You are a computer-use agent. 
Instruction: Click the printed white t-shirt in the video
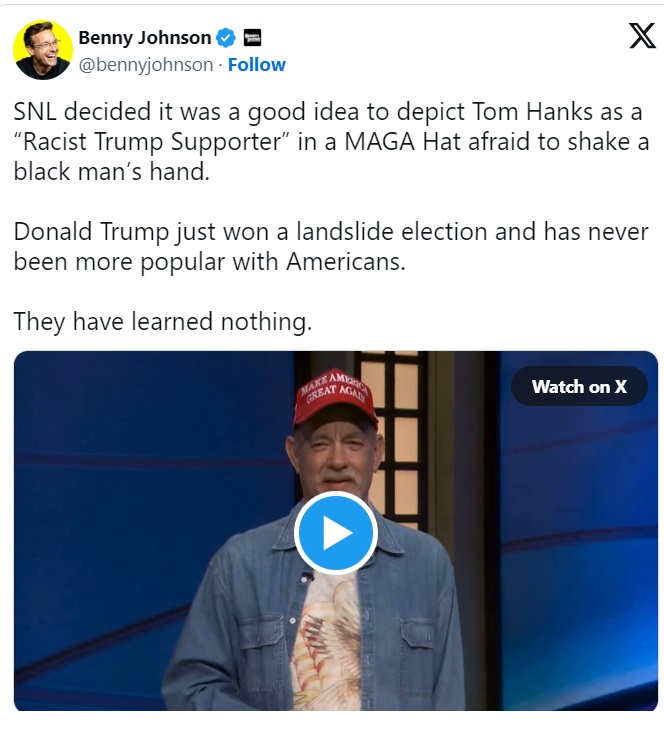[x=330, y=640]
